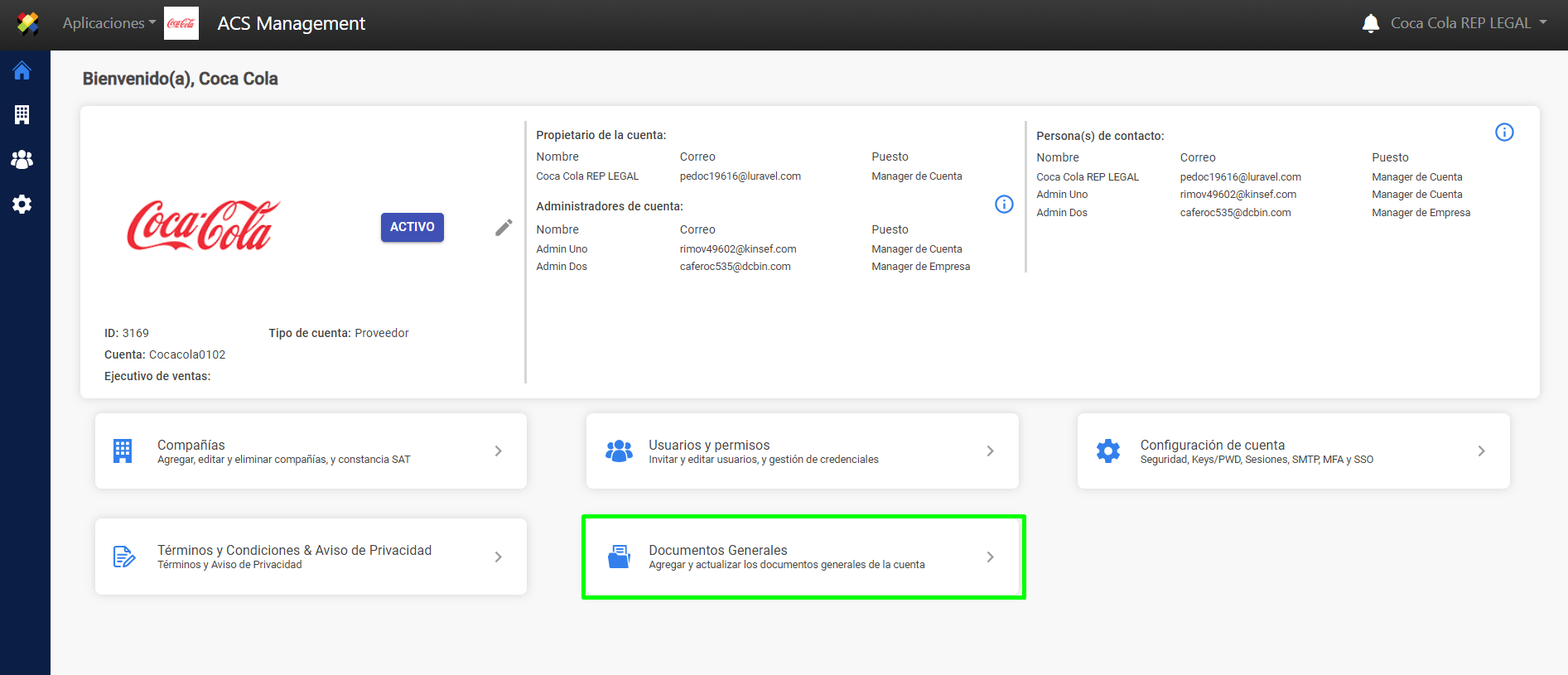Click the colorful app logo in top-left corner

point(27,23)
